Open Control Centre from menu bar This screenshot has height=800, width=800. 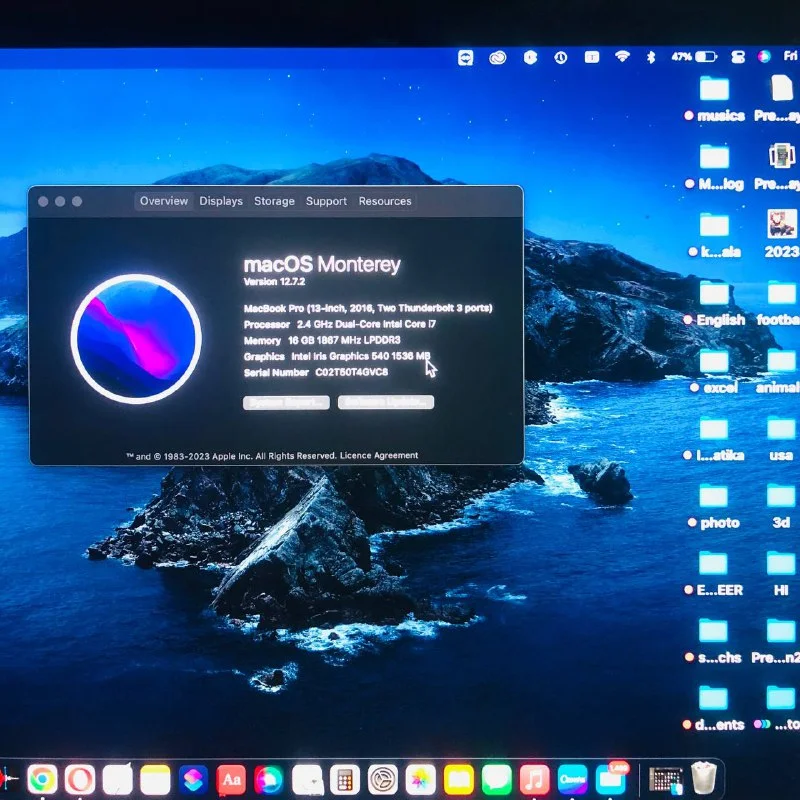pyautogui.click(x=738, y=57)
